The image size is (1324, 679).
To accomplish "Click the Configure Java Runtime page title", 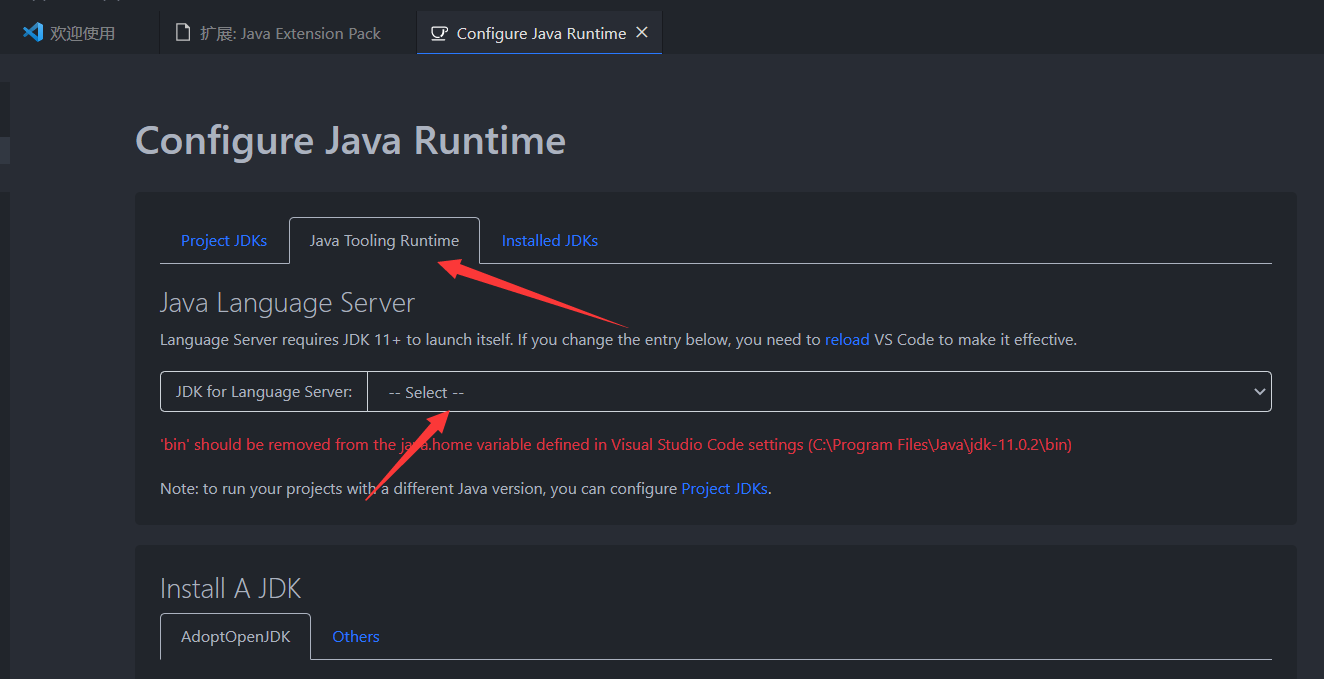I will coord(350,141).
